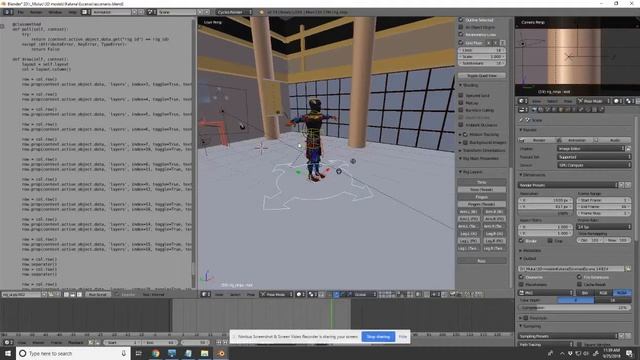The height and width of the screenshot is (360, 640).
Task: Open the Playback menu in the timeline header
Action: click(76, 342)
